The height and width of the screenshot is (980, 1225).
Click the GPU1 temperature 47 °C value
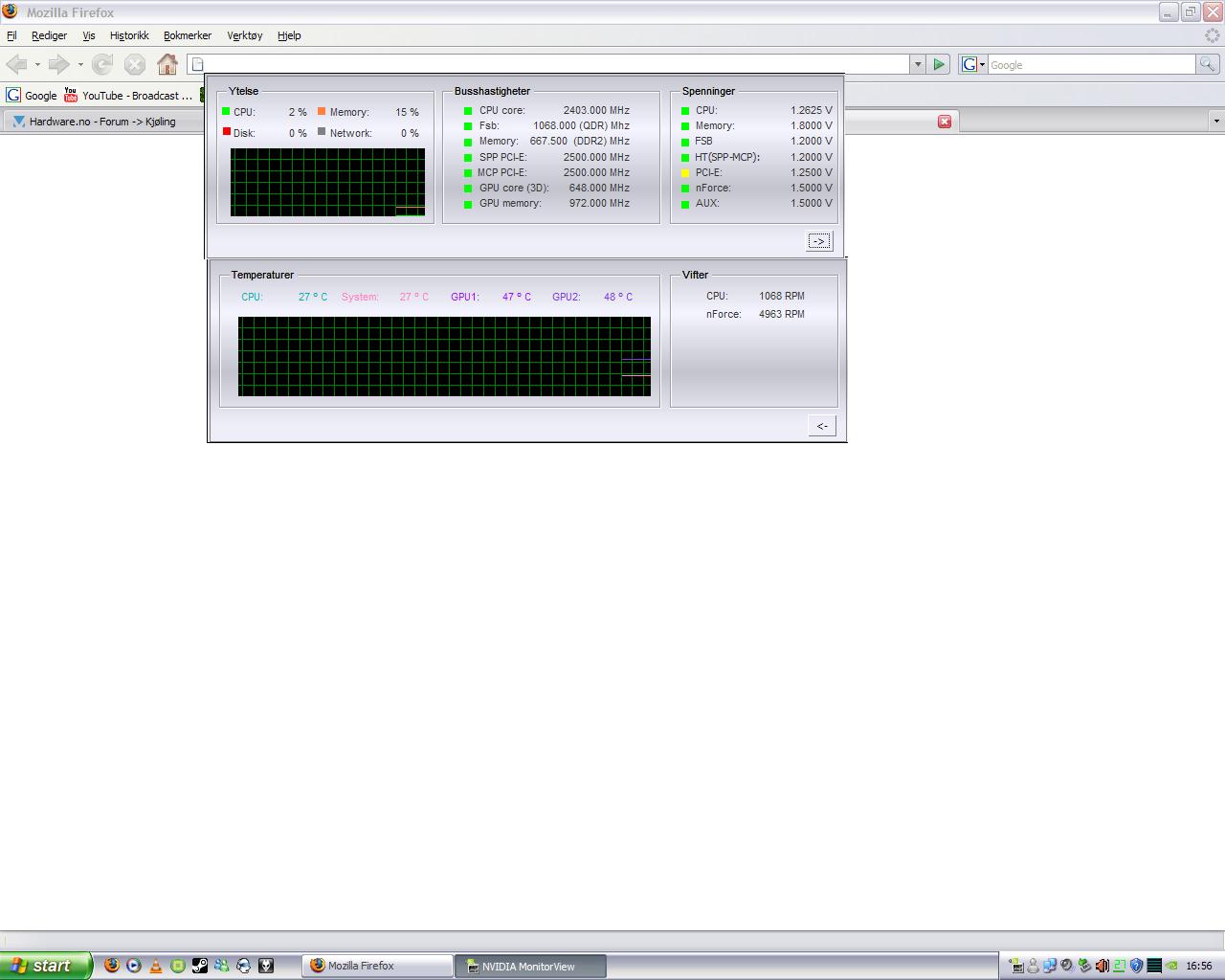pos(517,297)
